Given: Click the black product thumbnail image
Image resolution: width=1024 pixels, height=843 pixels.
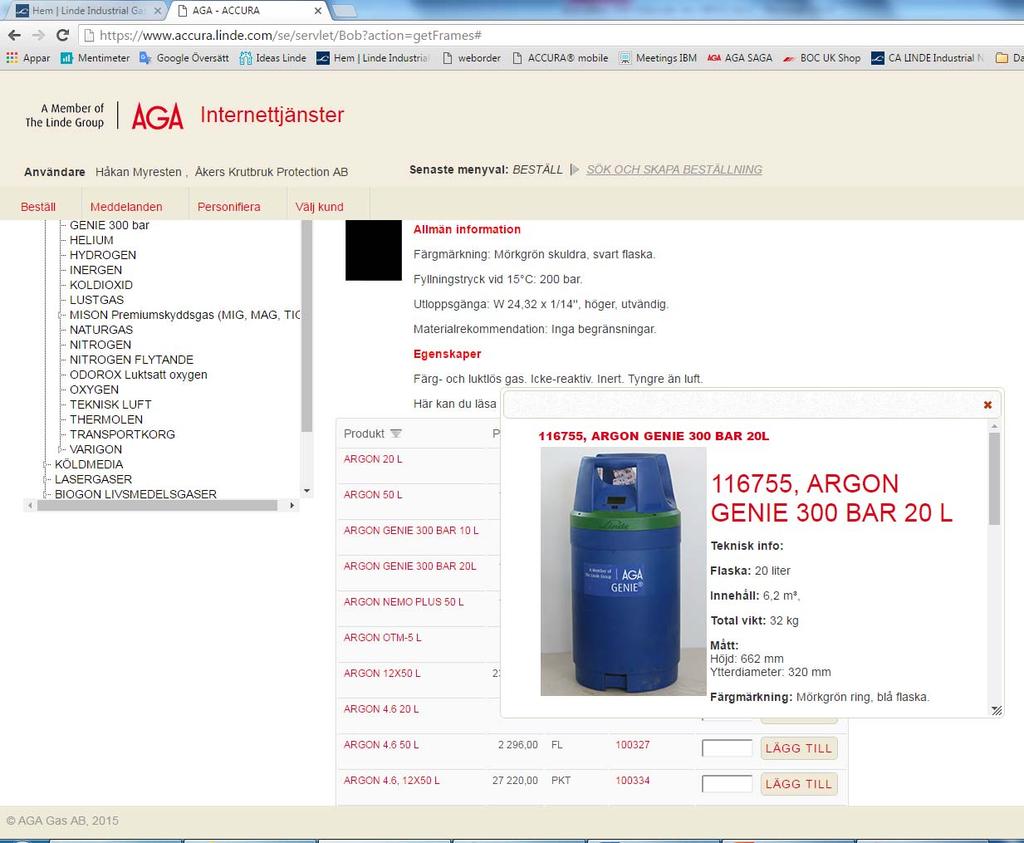Looking at the screenshot, I should point(374,250).
